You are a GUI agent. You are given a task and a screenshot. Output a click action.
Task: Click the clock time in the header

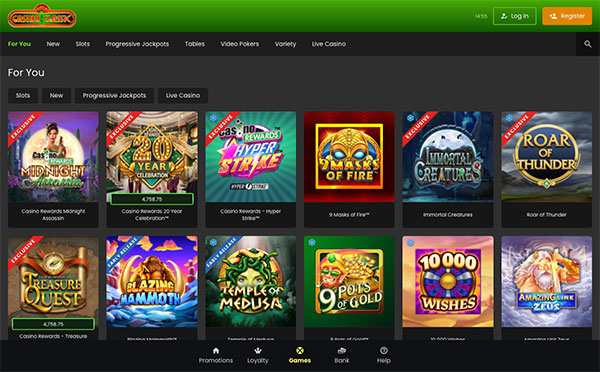[481, 16]
